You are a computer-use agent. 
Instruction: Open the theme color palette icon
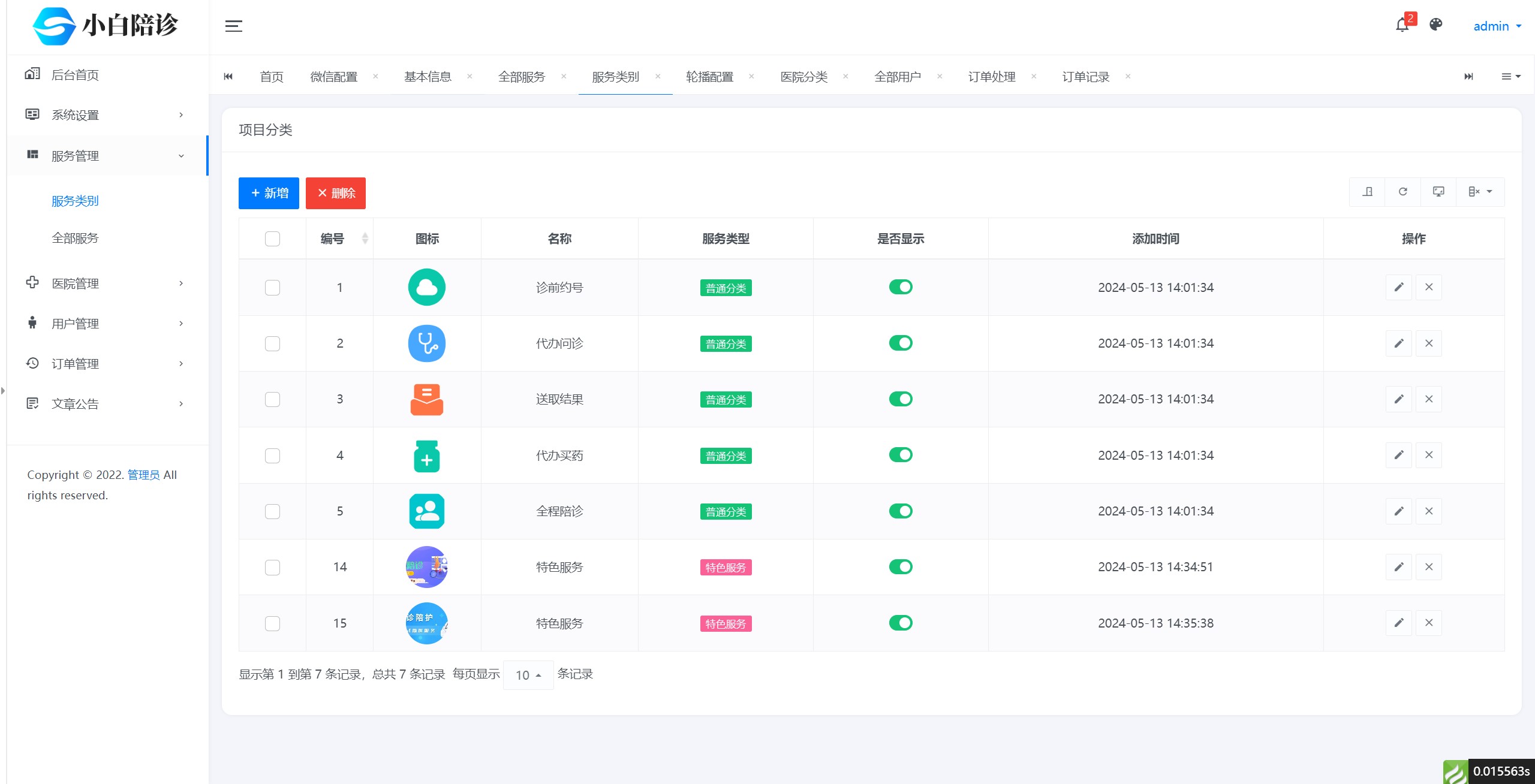[1435, 25]
